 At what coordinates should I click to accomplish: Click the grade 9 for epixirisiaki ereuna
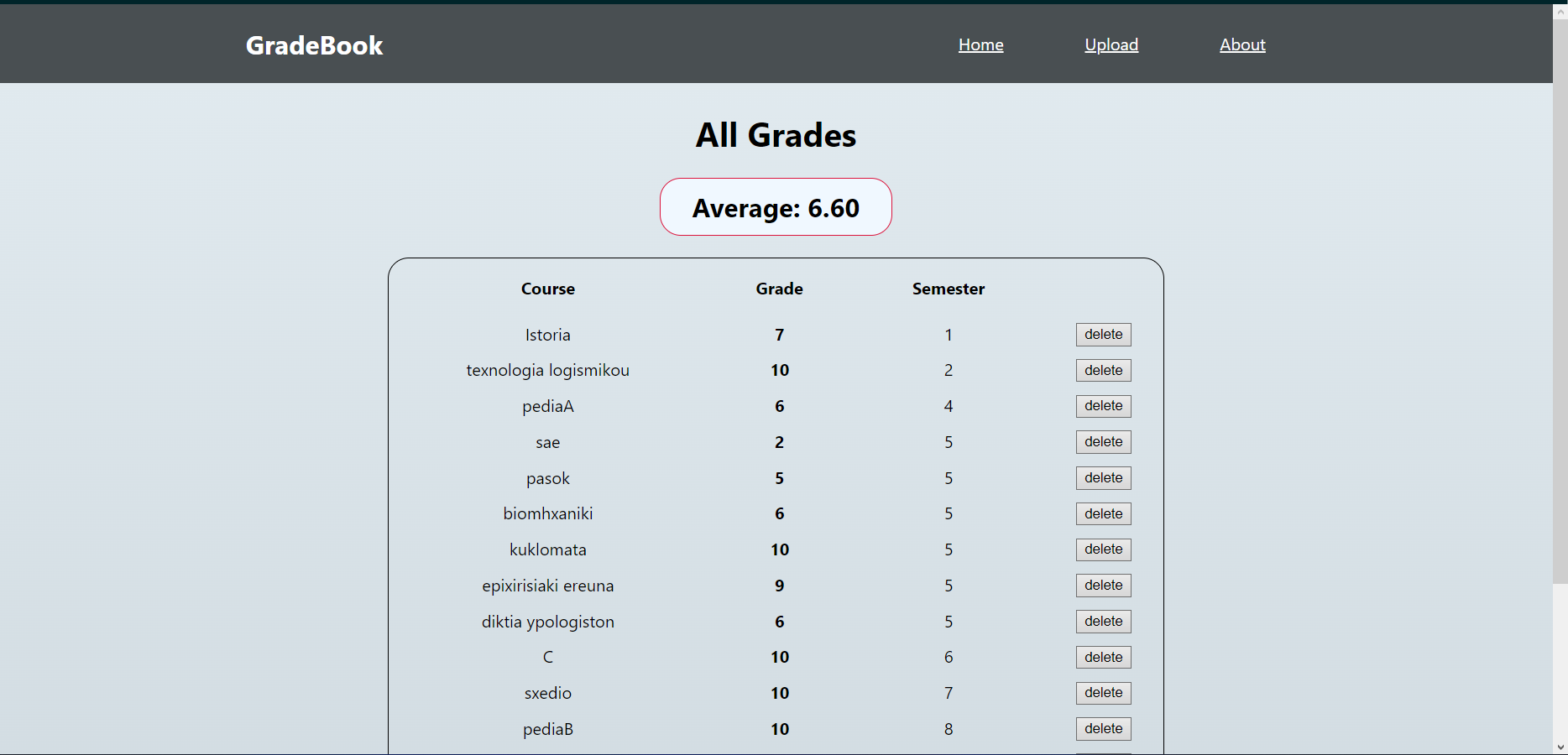780,586
